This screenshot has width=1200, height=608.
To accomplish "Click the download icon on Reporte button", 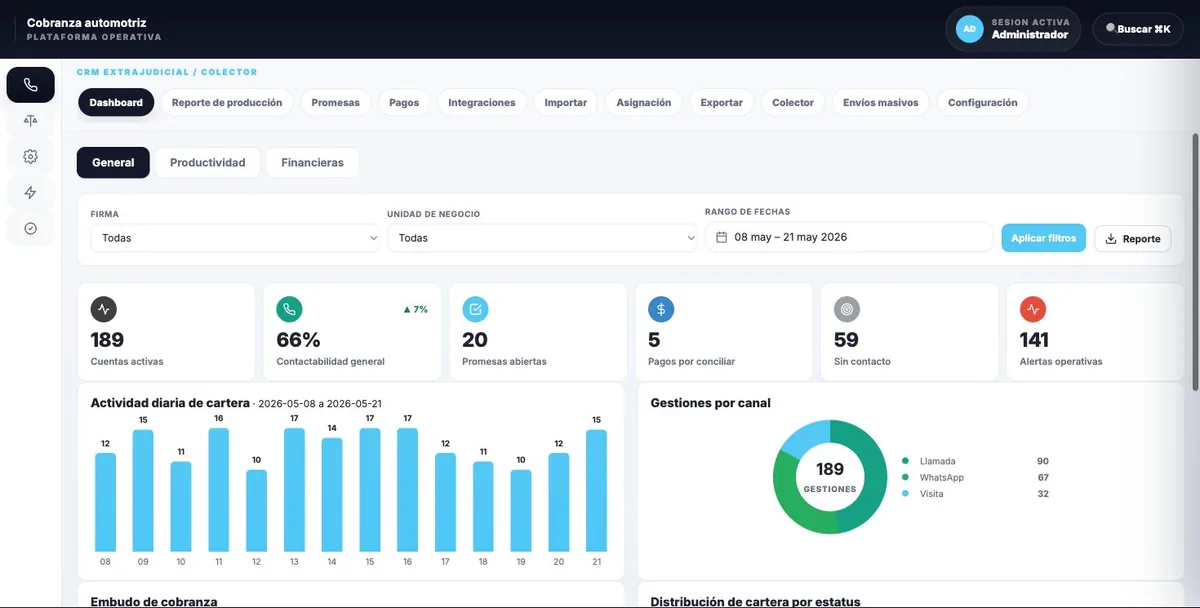I will coord(1111,239).
